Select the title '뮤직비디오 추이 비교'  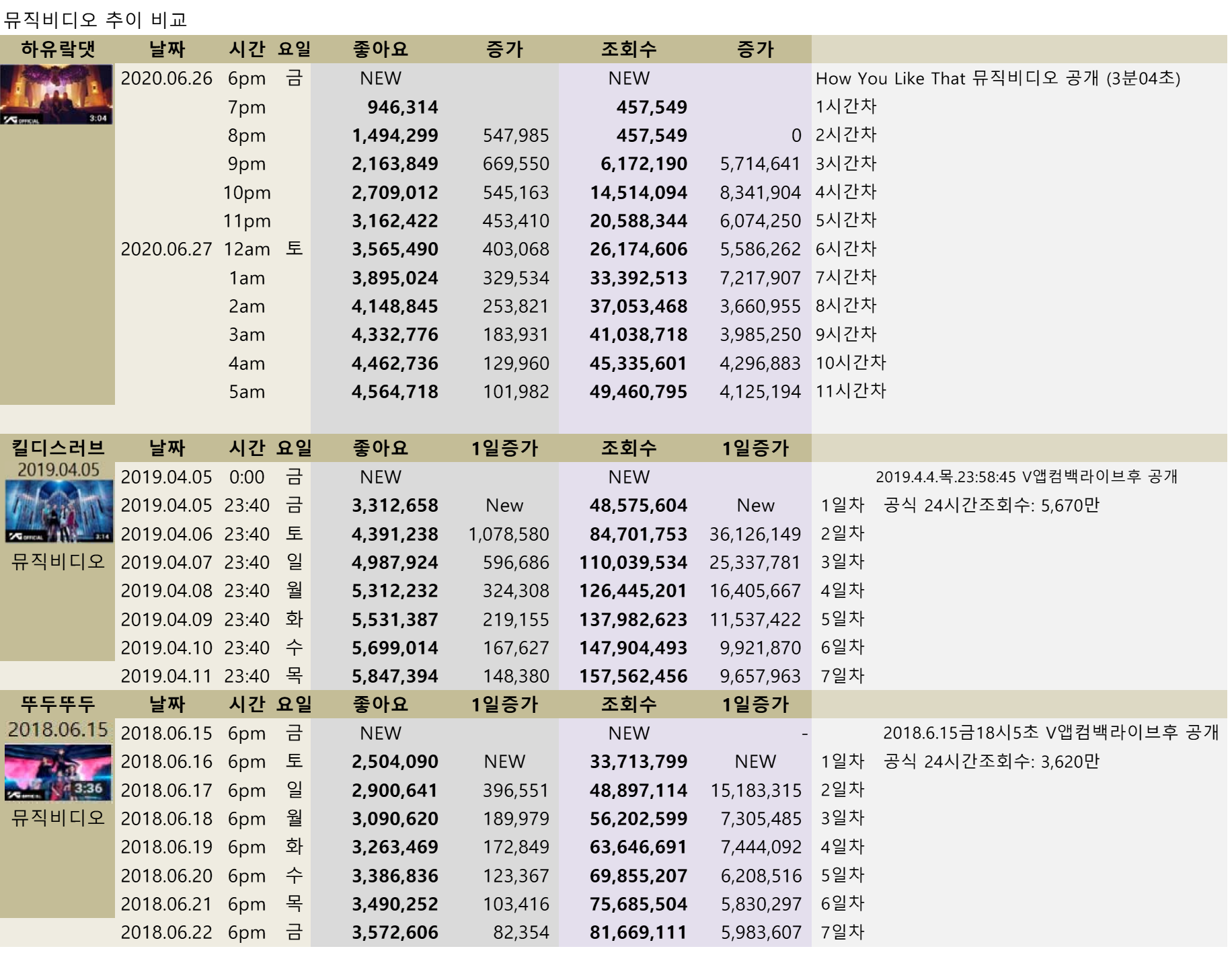95,20
